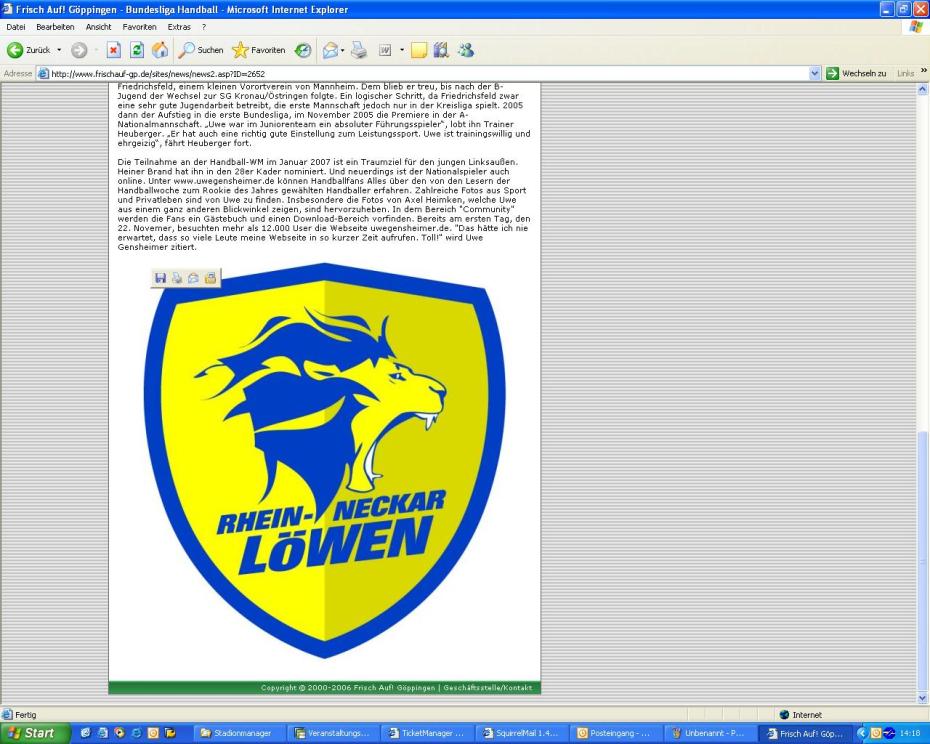930x744 pixels.
Task: Open the address bar dropdown list
Action: click(x=814, y=74)
